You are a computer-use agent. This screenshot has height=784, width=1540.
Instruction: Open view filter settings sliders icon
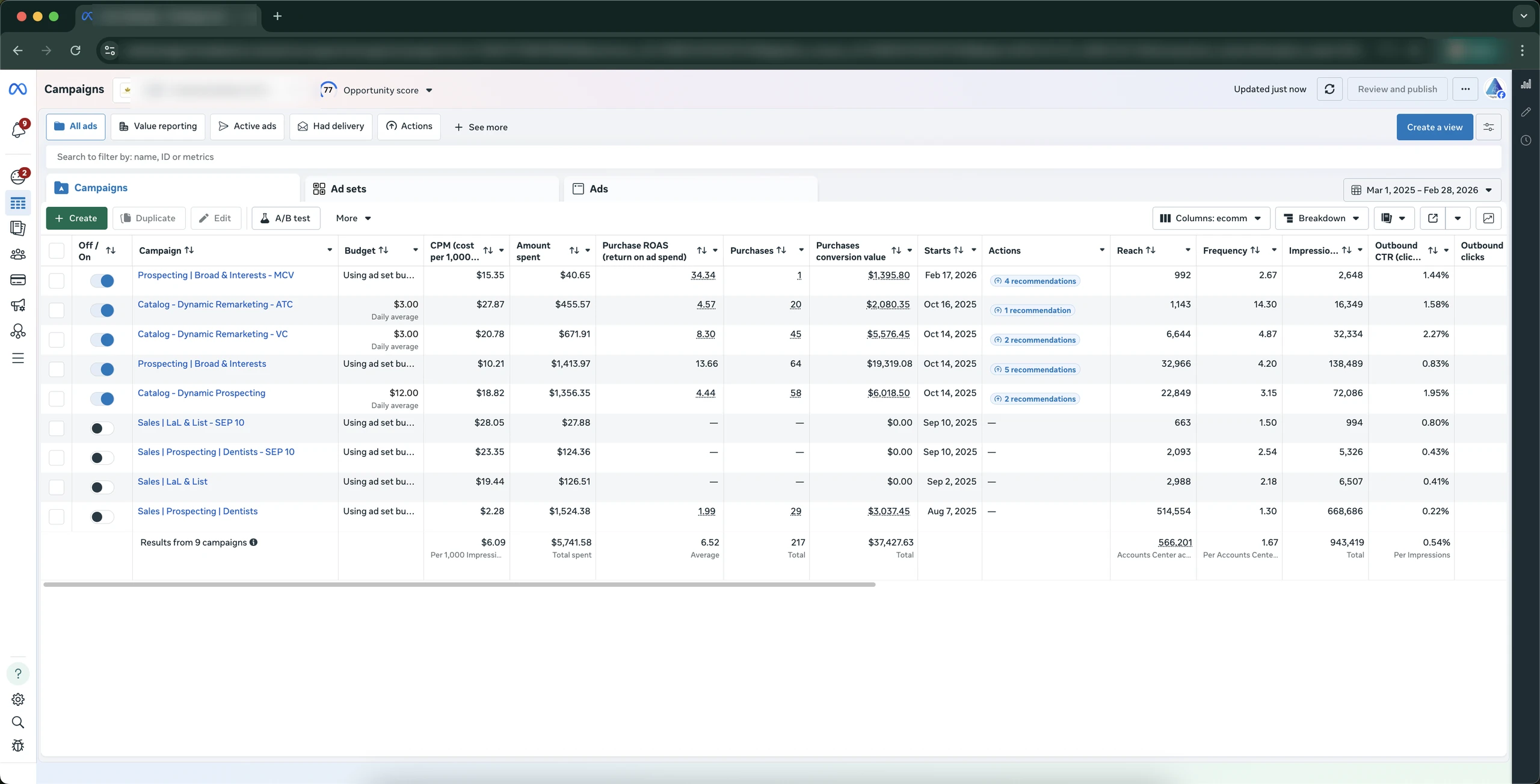click(x=1489, y=127)
